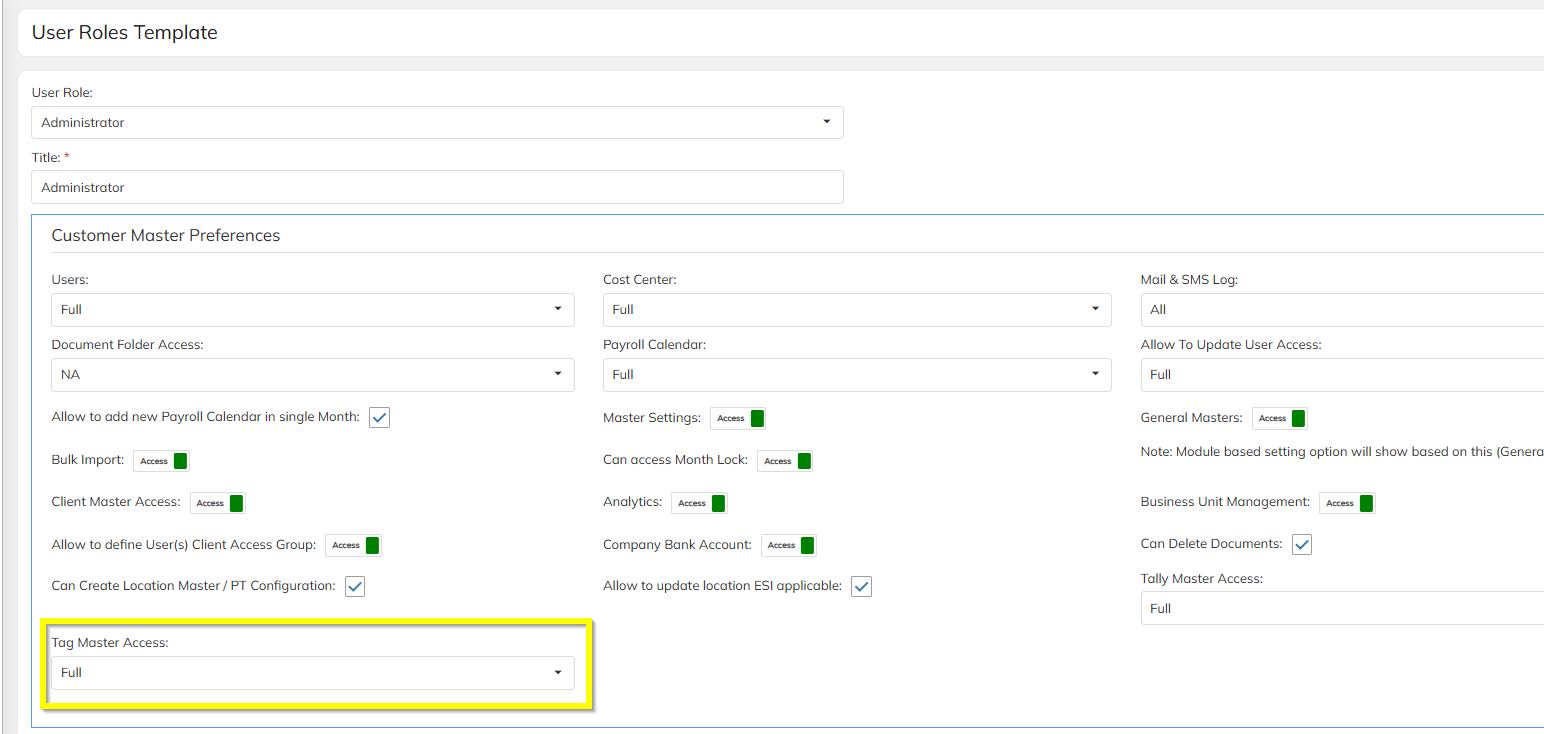This screenshot has height=734, width=1544.
Task: Toggle Business Unit Management access switch
Action: pos(1347,503)
